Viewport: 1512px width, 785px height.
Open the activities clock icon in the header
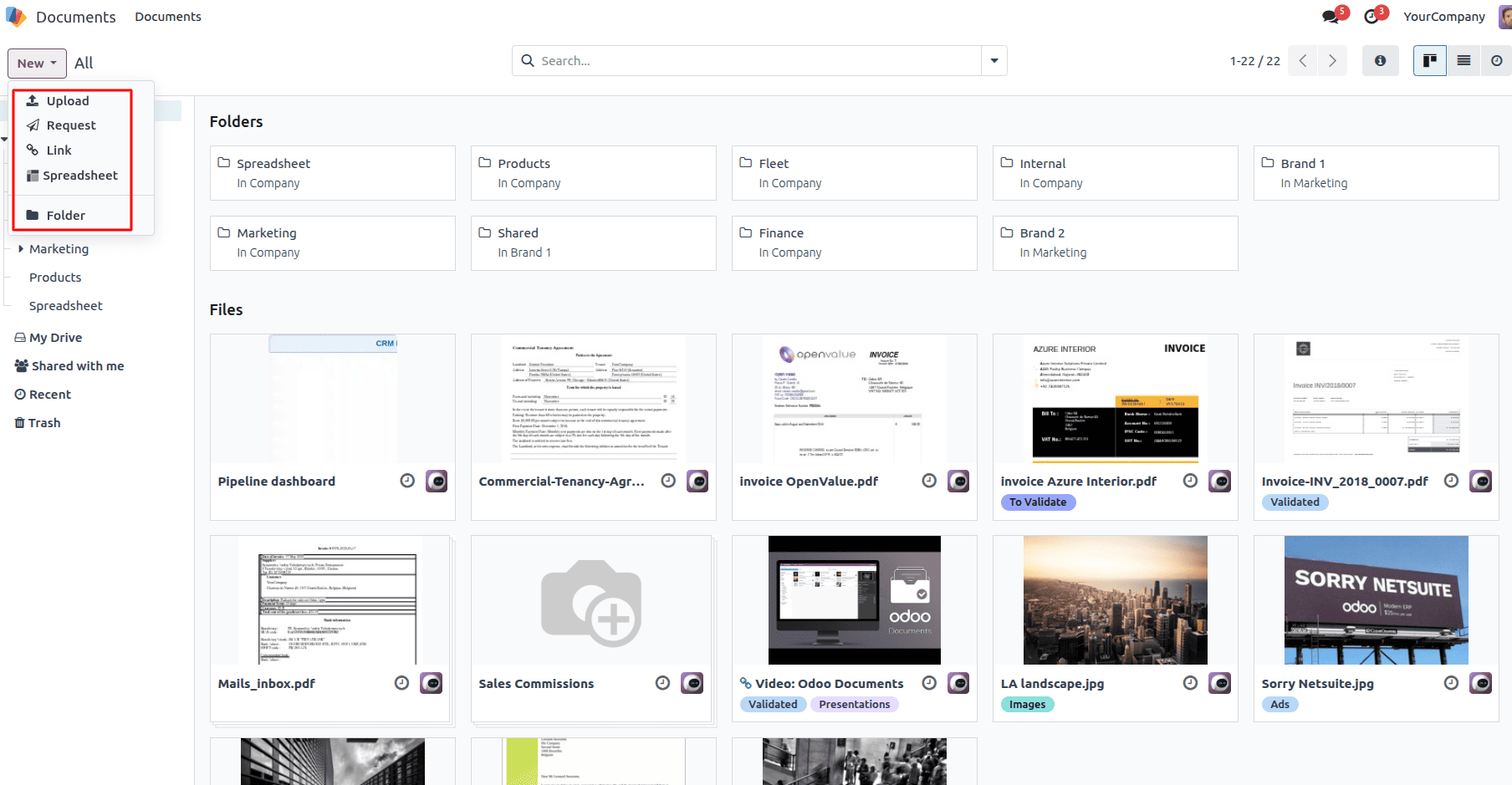coord(1372,17)
